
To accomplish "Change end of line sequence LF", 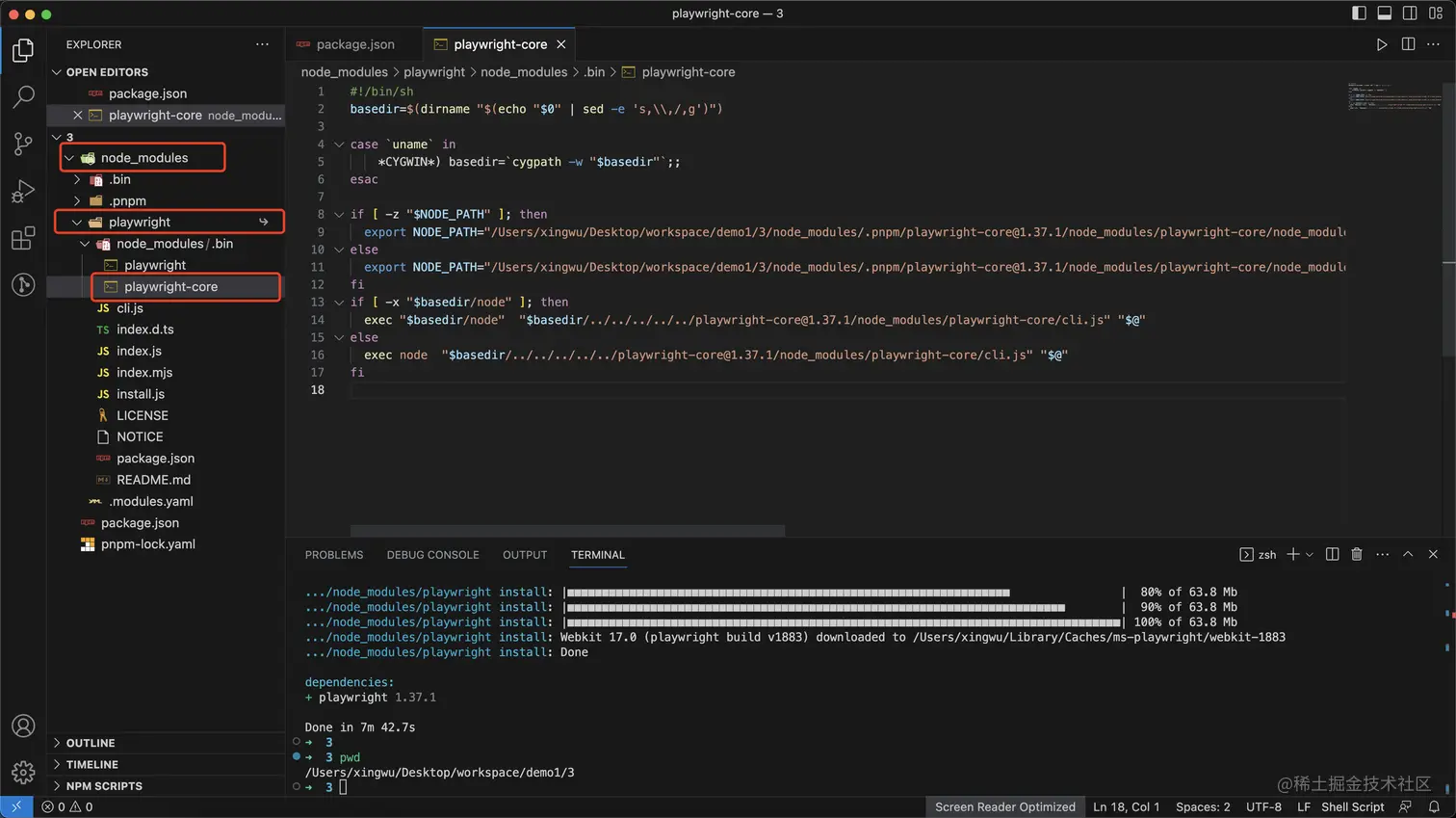I will 1303,807.
